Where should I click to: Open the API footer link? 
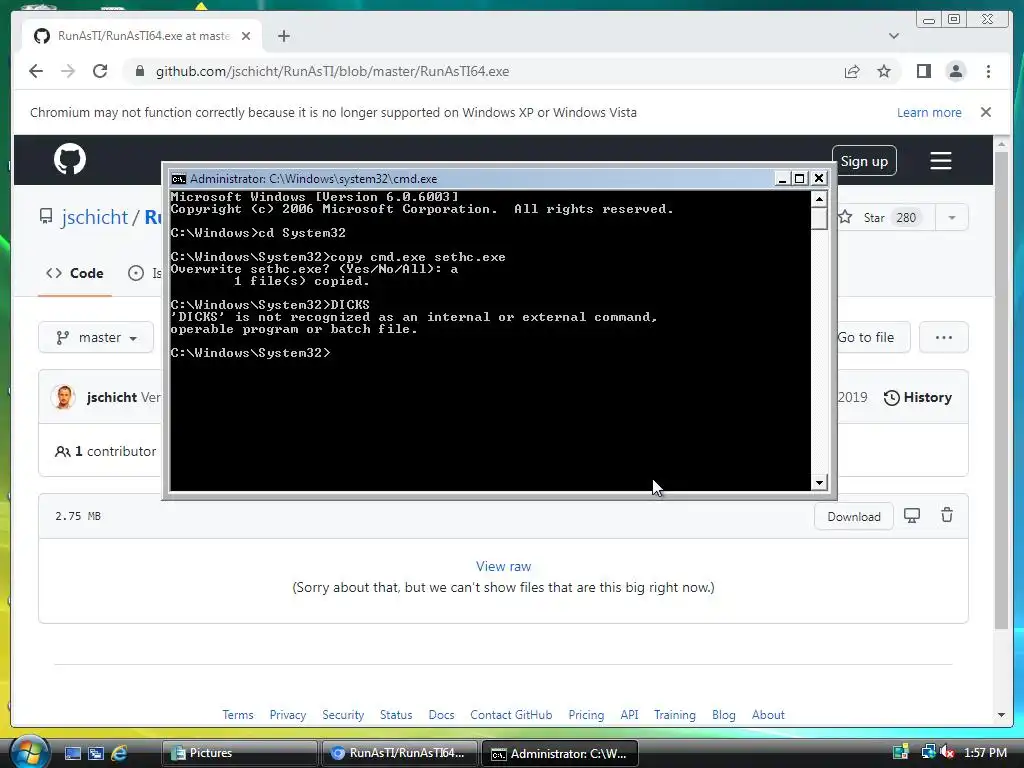pyautogui.click(x=629, y=714)
